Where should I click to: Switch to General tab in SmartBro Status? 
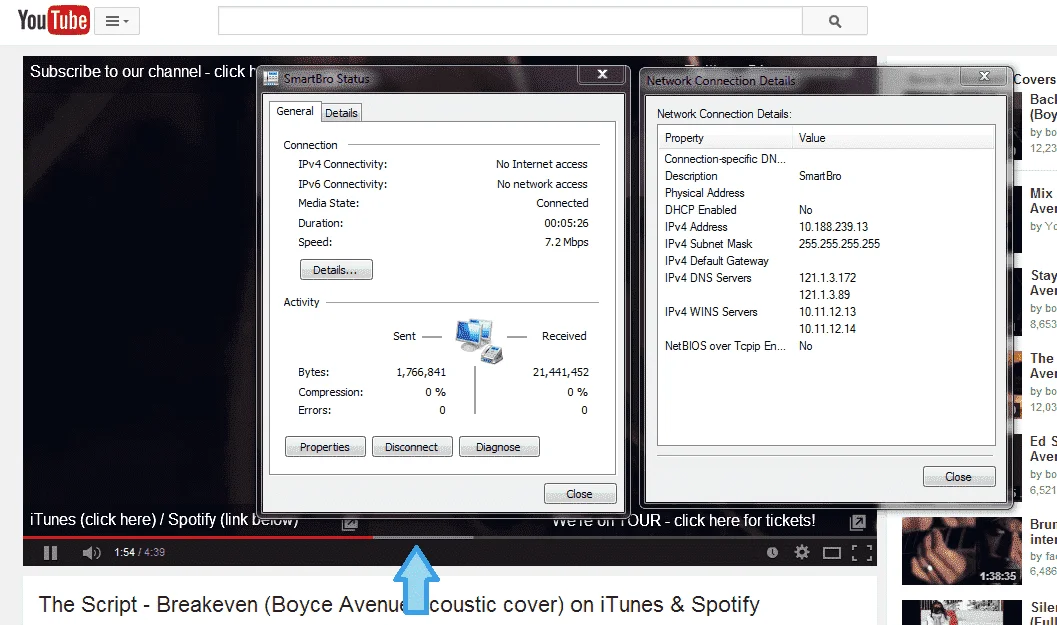click(x=295, y=111)
